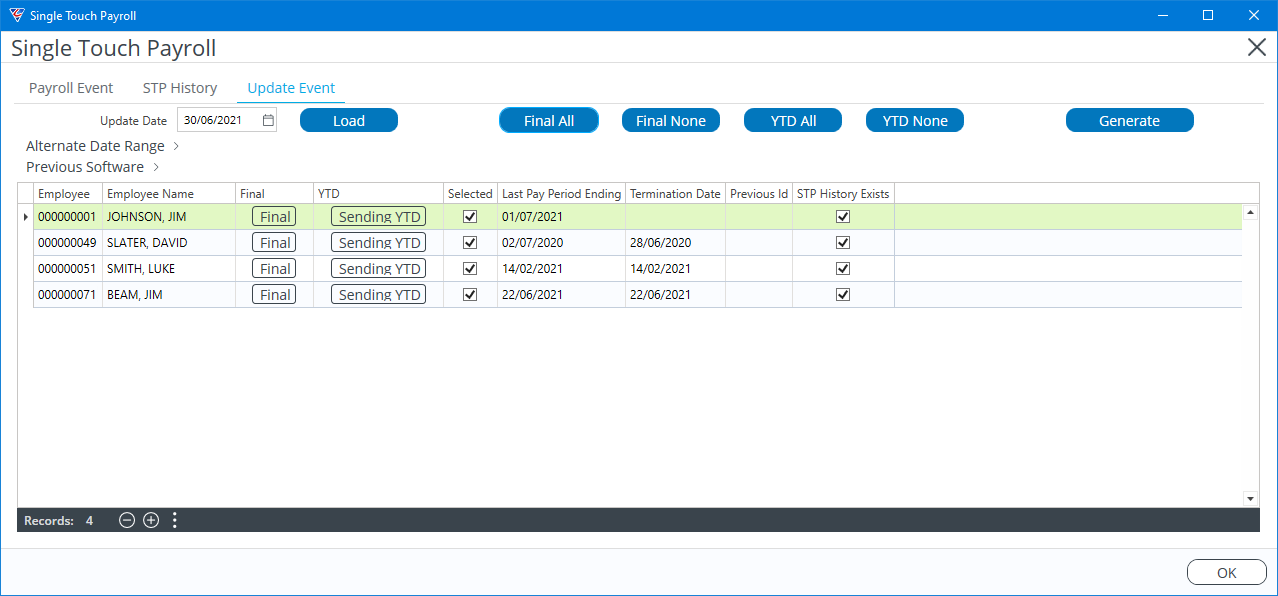The width and height of the screenshot is (1278, 596).
Task: Click the grid scroll up arrow
Action: click(1250, 212)
